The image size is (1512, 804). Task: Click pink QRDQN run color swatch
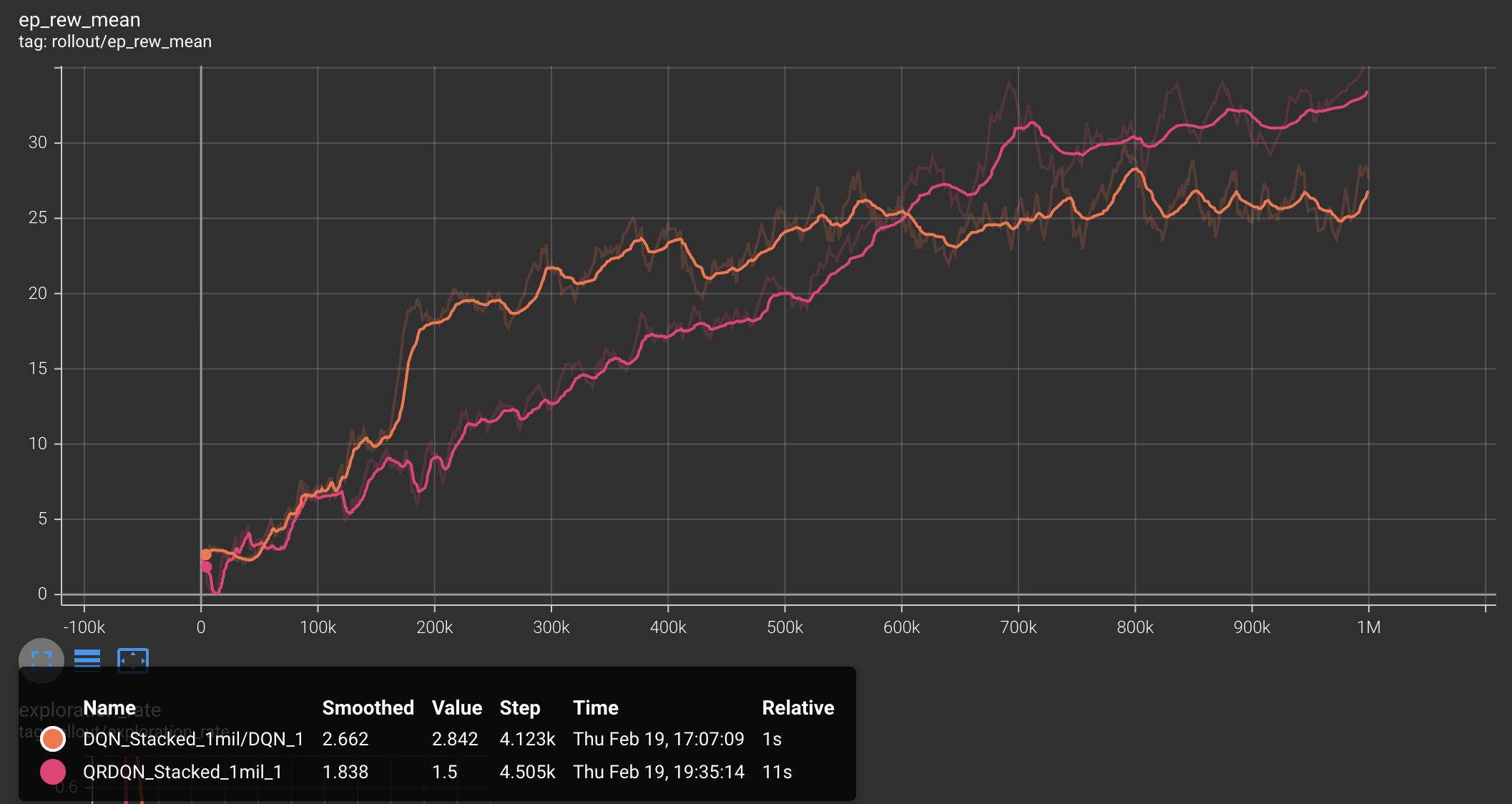53,772
